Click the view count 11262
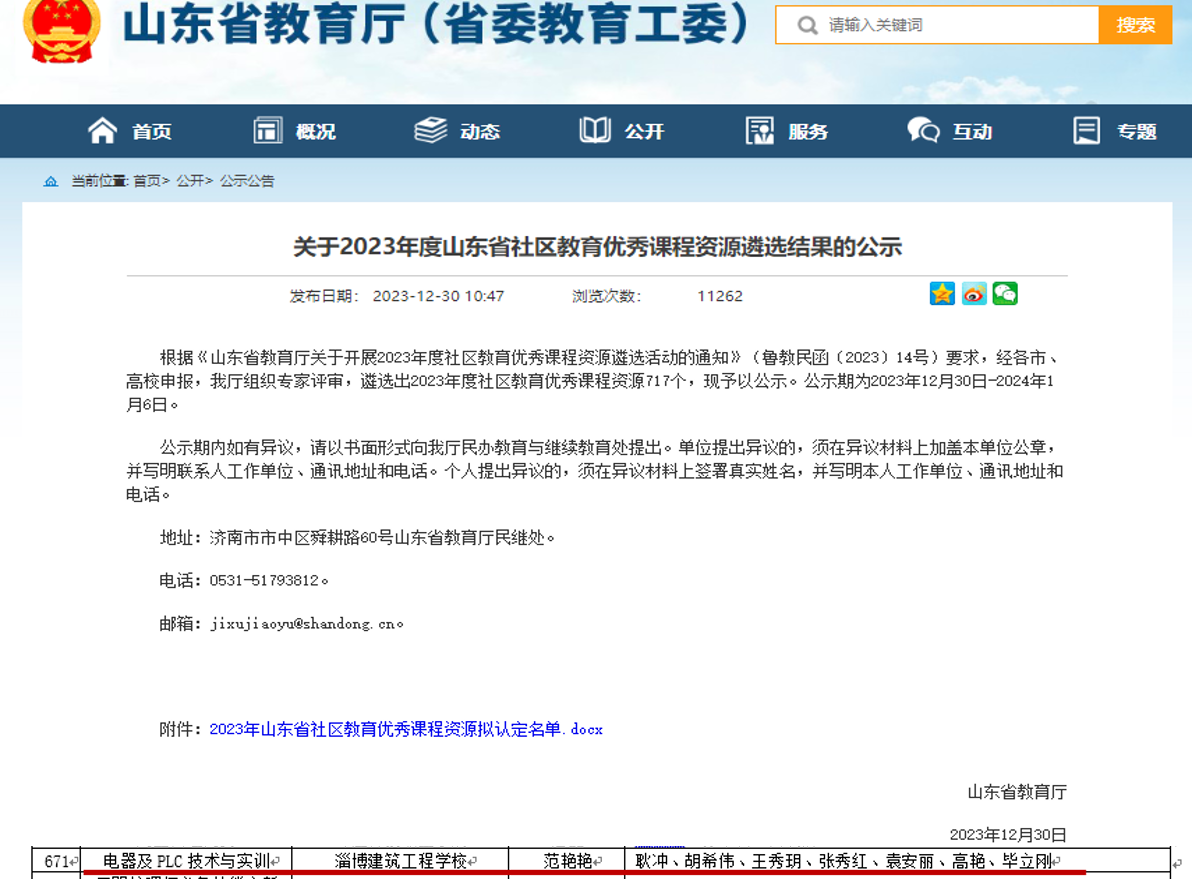 720,296
